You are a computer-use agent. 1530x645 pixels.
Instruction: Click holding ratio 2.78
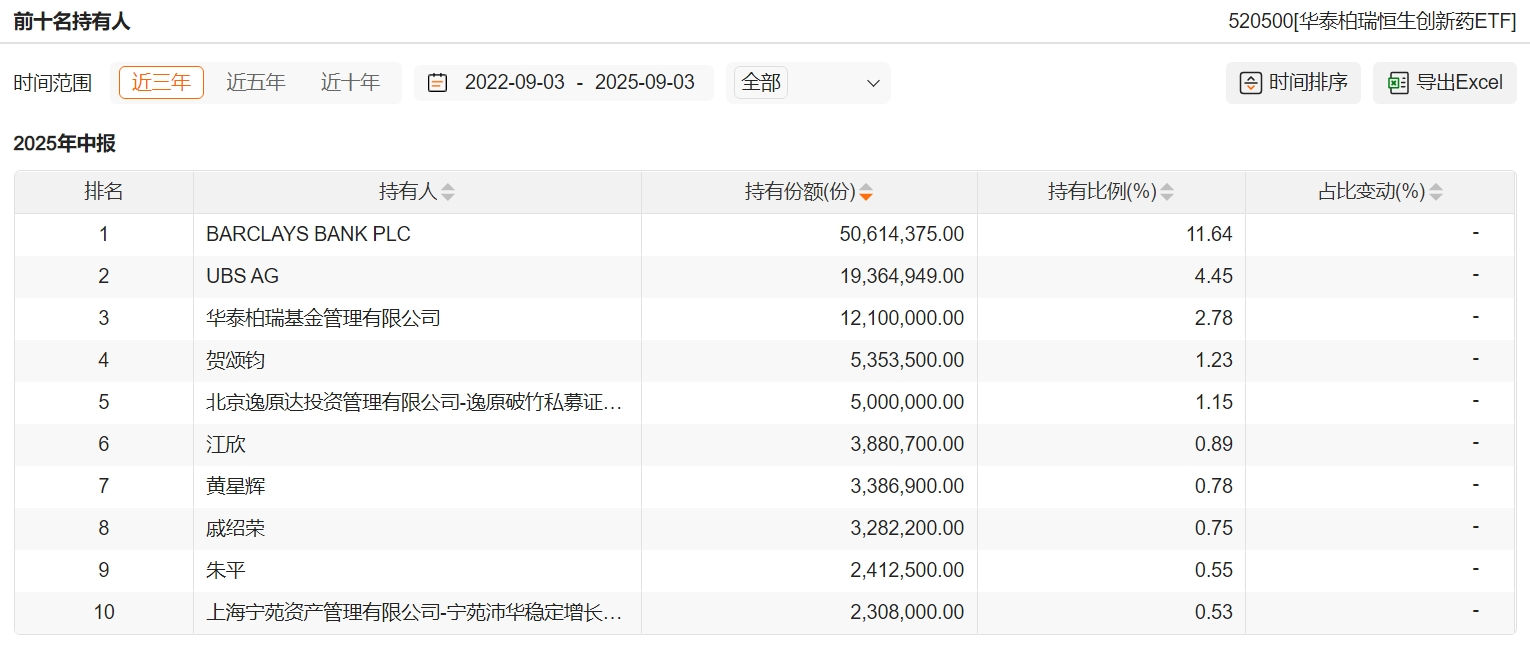(1214, 318)
